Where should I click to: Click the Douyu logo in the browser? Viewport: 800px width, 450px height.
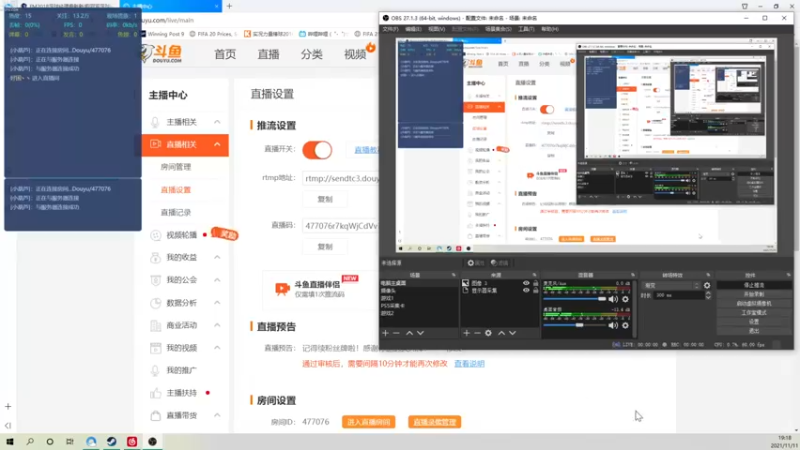click(x=162, y=53)
